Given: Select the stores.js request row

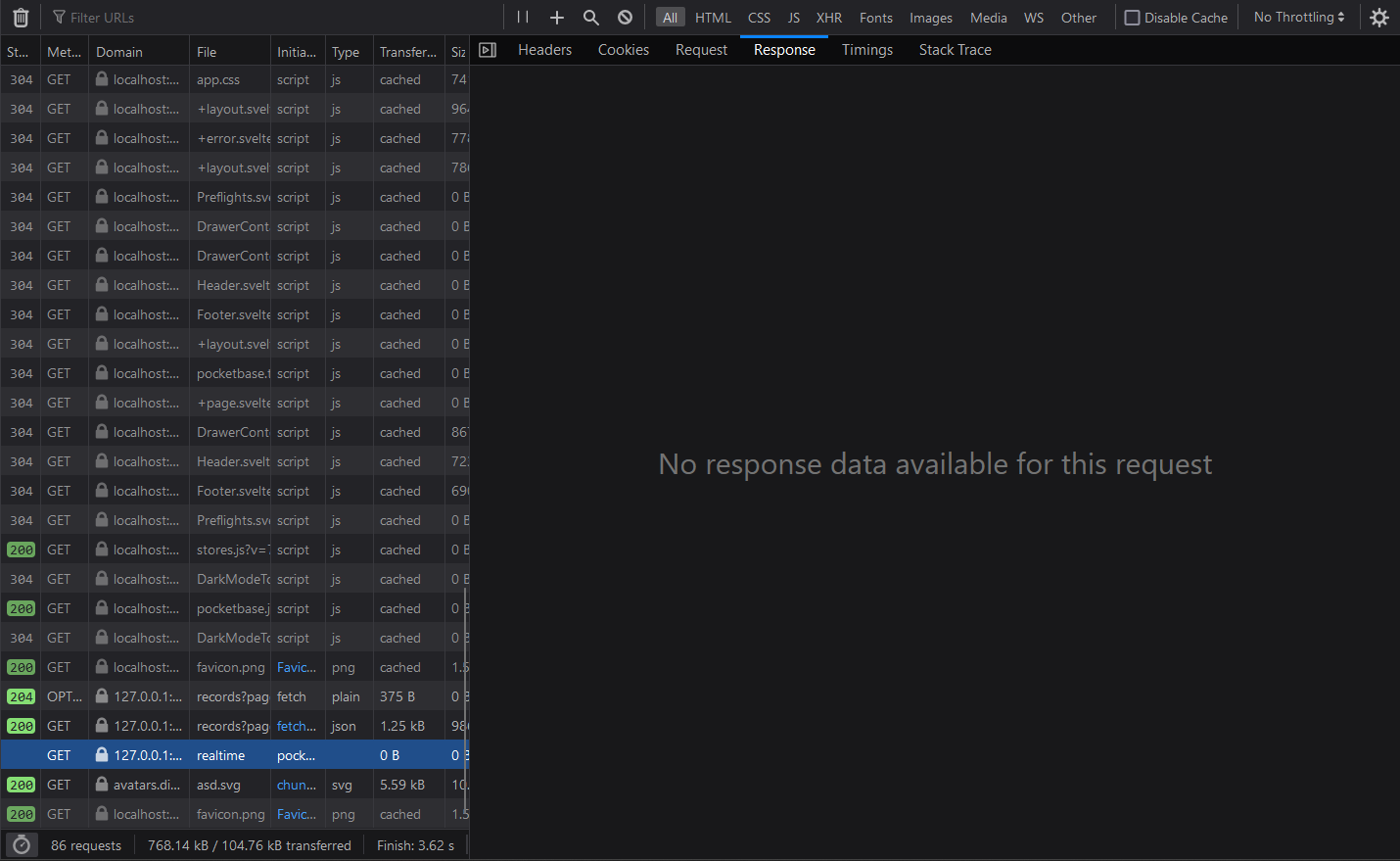Looking at the screenshot, I should point(235,550).
